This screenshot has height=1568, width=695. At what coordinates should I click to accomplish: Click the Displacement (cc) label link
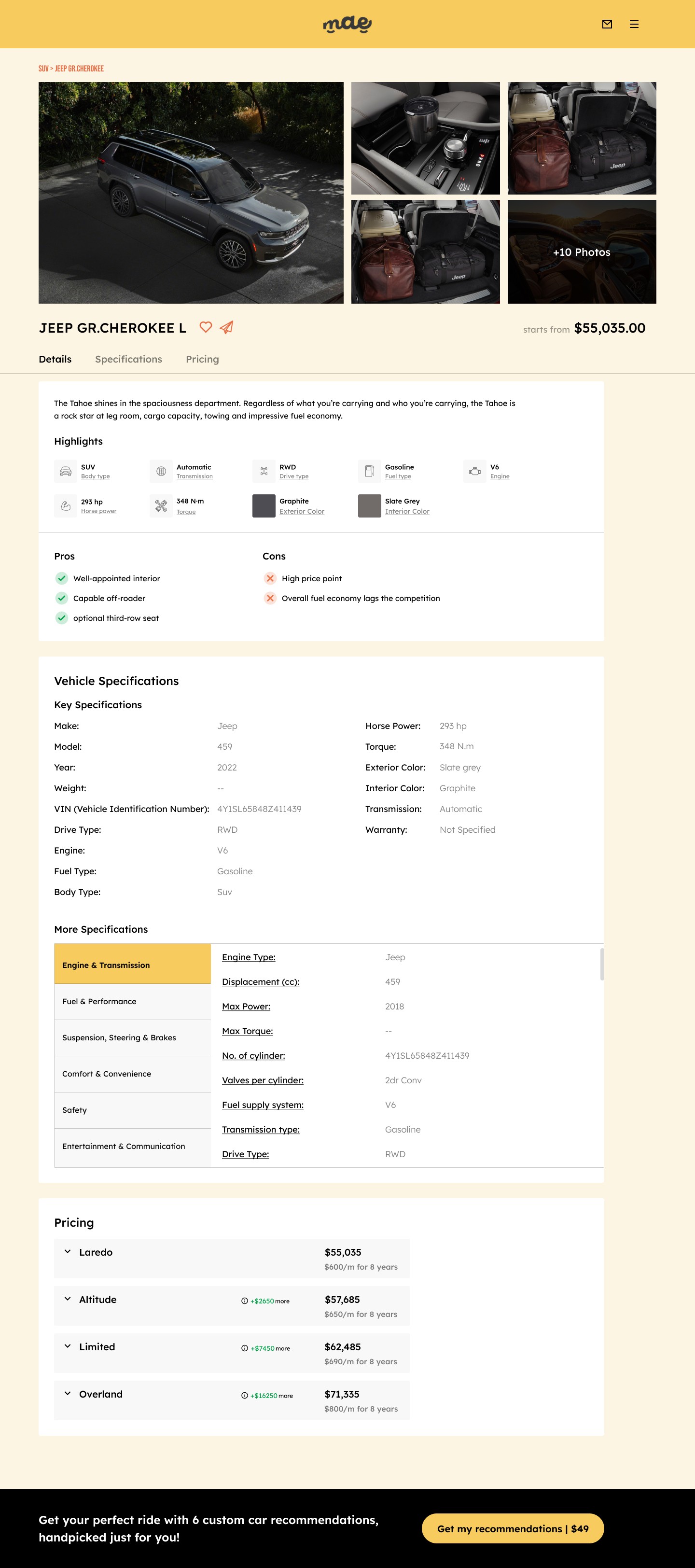[261, 982]
